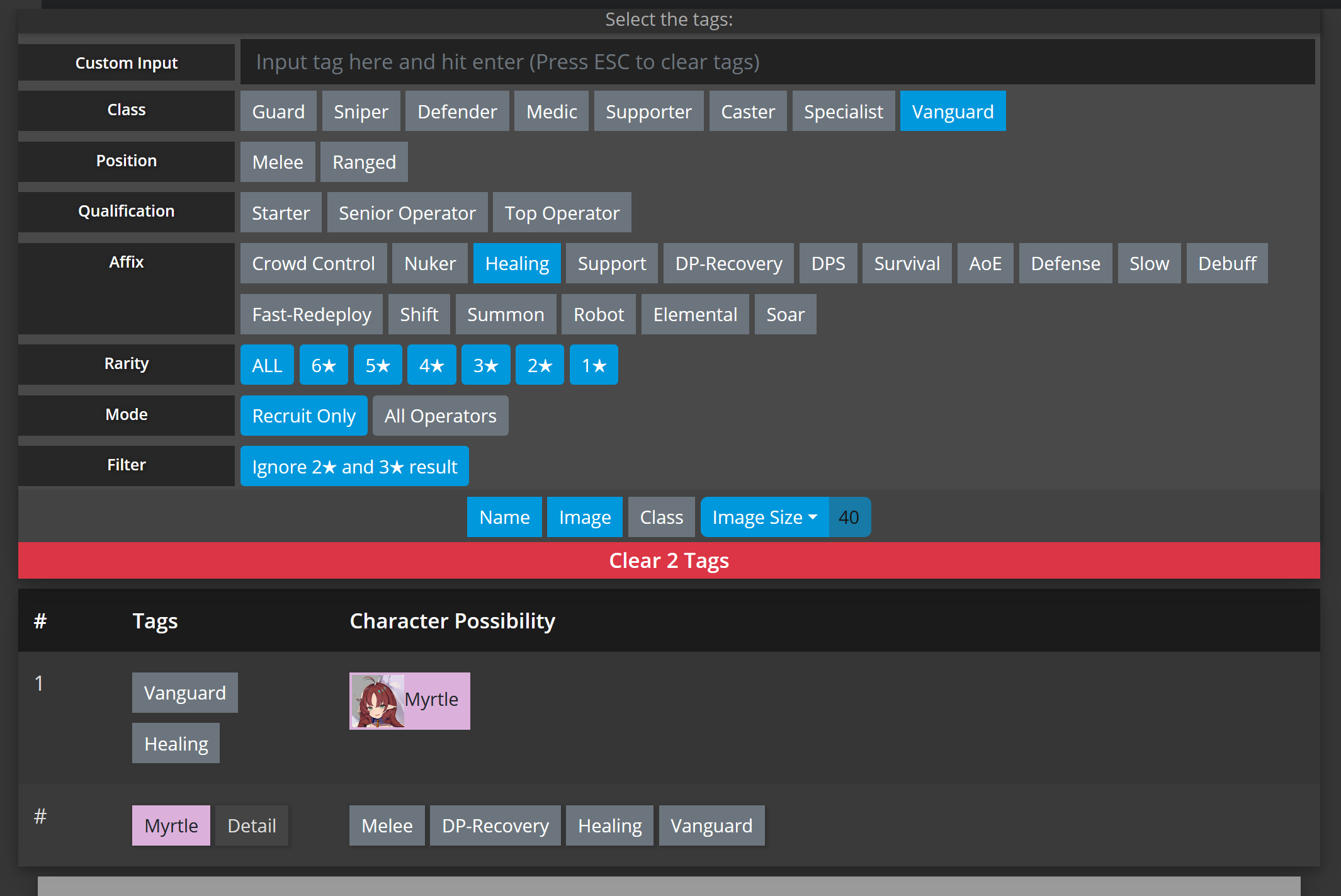Toggle the 6★ rarity filter

click(324, 365)
